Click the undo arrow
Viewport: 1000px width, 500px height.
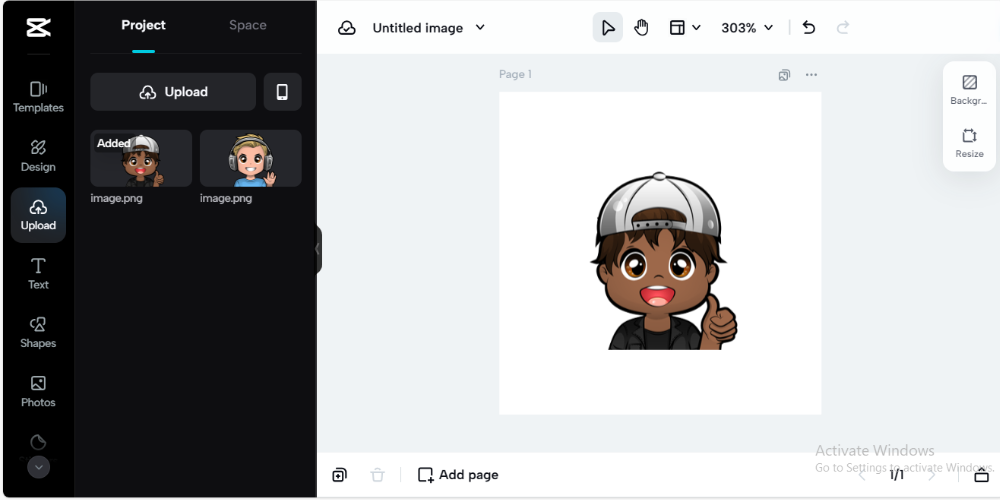pyautogui.click(x=809, y=28)
